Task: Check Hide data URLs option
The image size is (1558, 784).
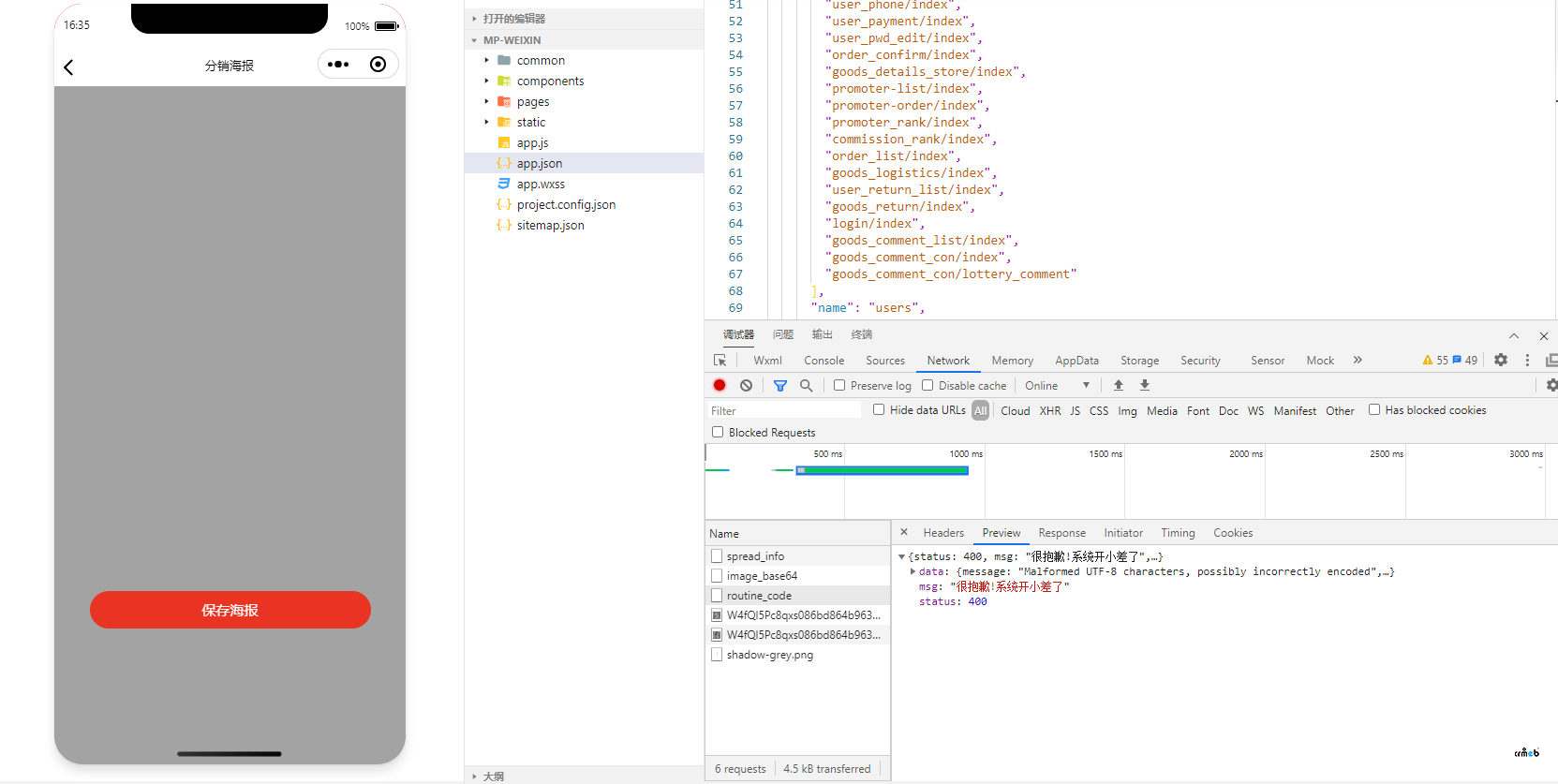Action: pyautogui.click(x=879, y=409)
